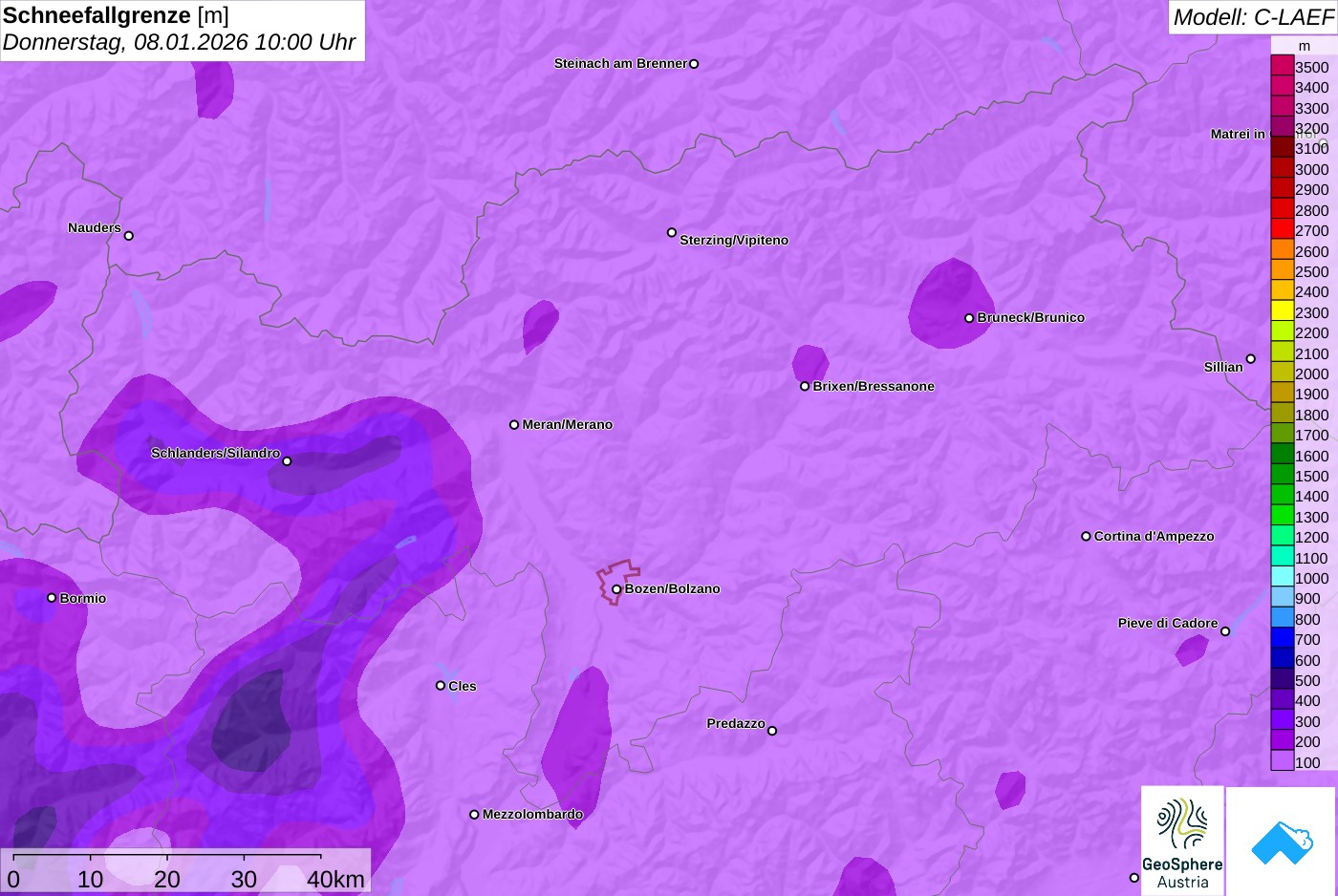The width and height of the screenshot is (1338, 896).
Task: Click the Mezzolombardo location dot
Action: click(474, 815)
